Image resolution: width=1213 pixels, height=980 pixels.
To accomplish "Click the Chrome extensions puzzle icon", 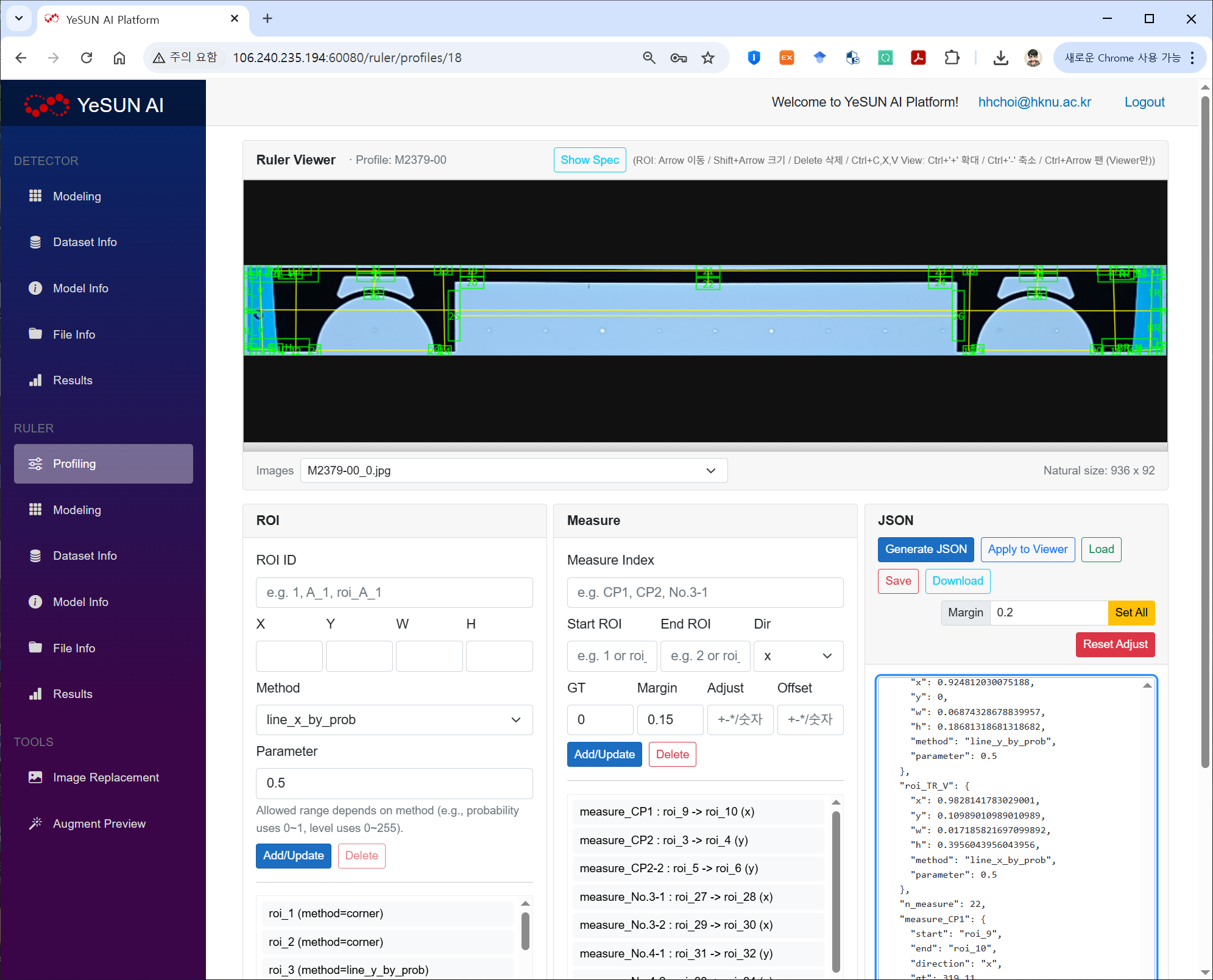I will (x=952, y=58).
